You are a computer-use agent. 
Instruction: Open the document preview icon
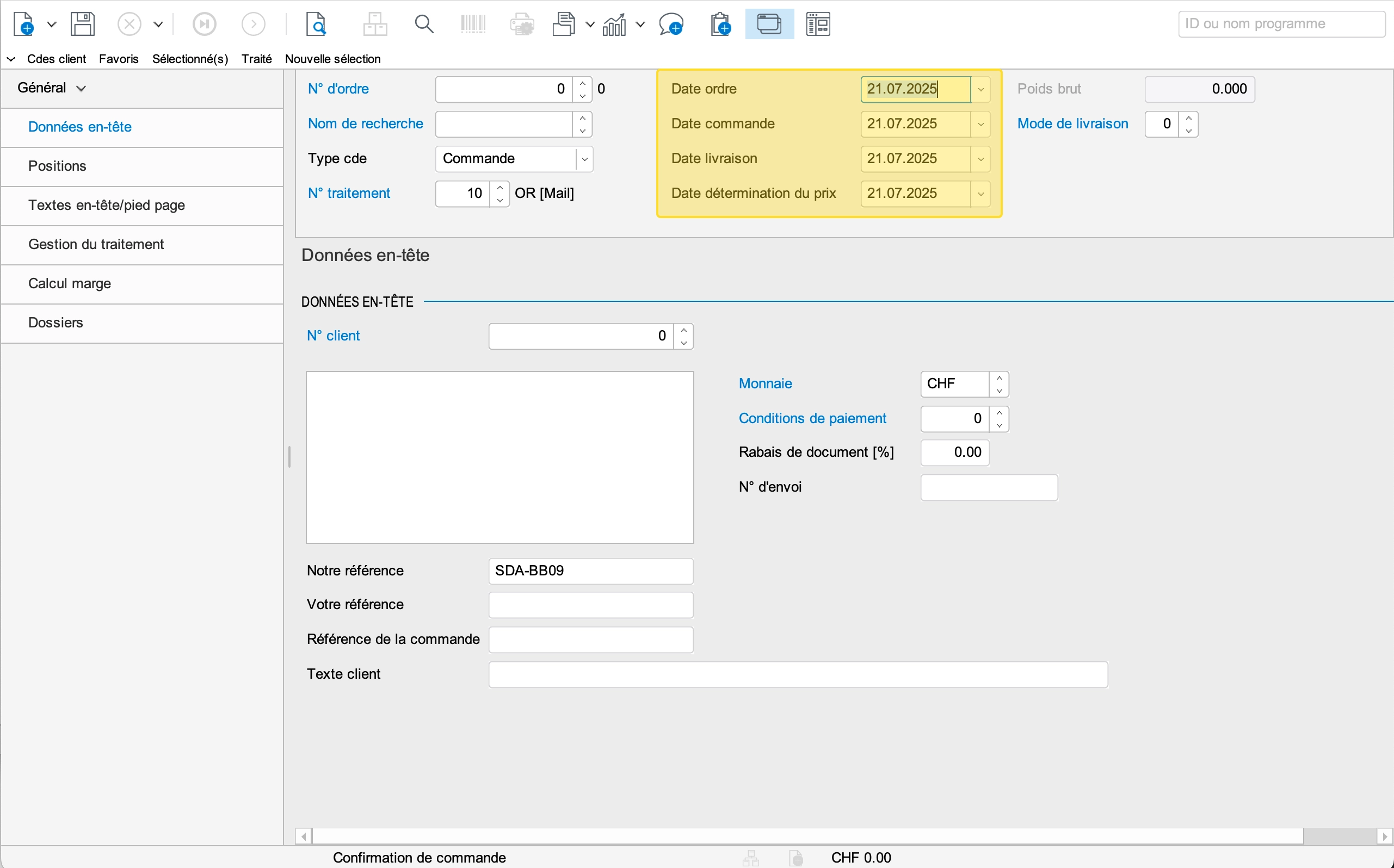pyautogui.click(x=316, y=24)
